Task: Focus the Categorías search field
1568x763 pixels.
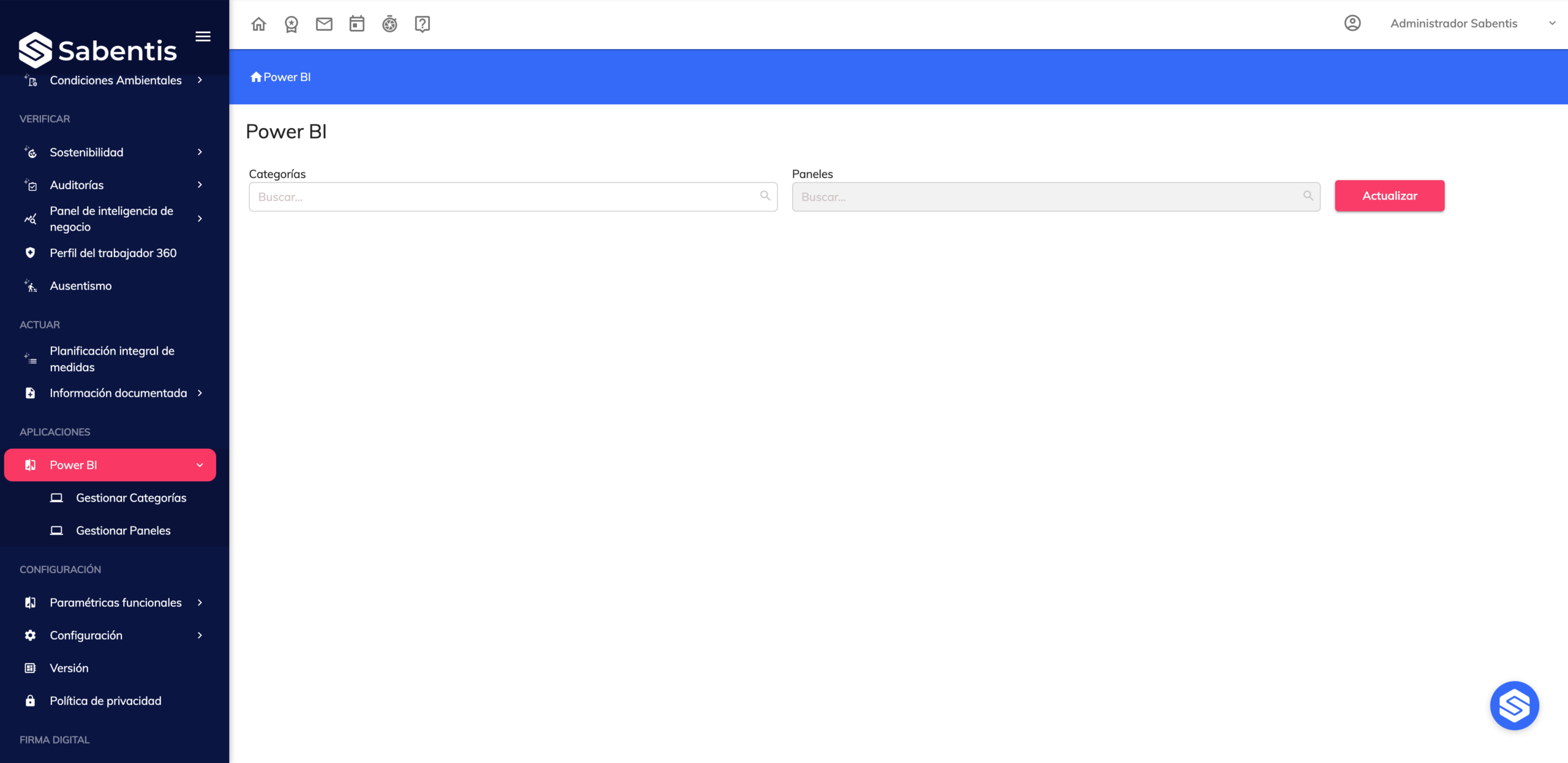Action: click(513, 197)
